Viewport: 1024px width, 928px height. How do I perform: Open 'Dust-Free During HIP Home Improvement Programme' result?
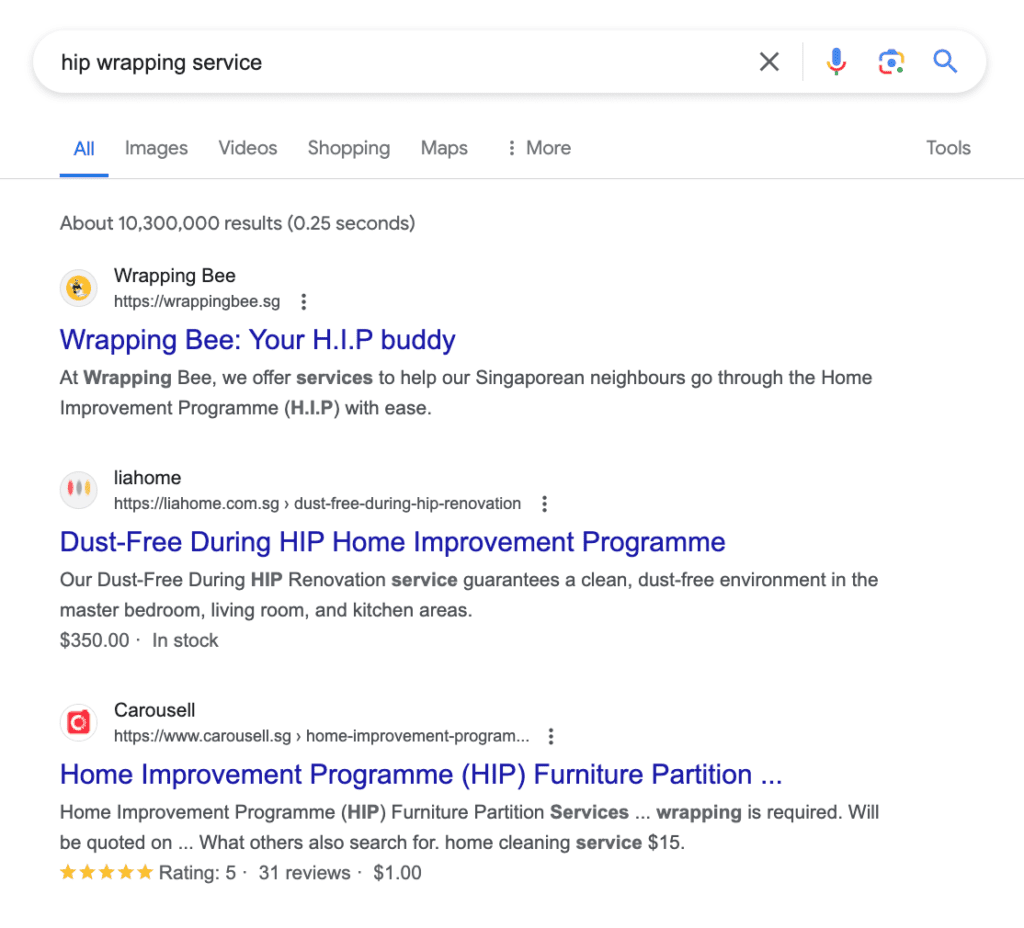392,542
